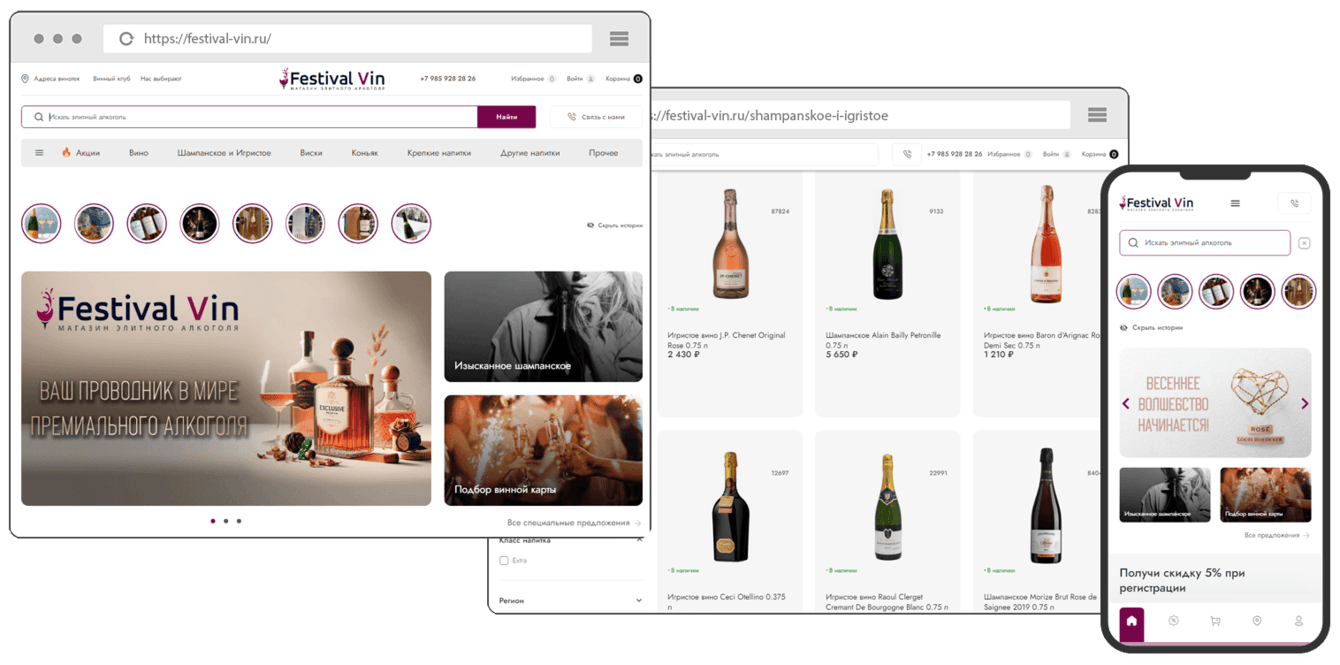Click the cart counter badge next to Корзина on homepage
1340x665 pixels.
pos(638,78)
